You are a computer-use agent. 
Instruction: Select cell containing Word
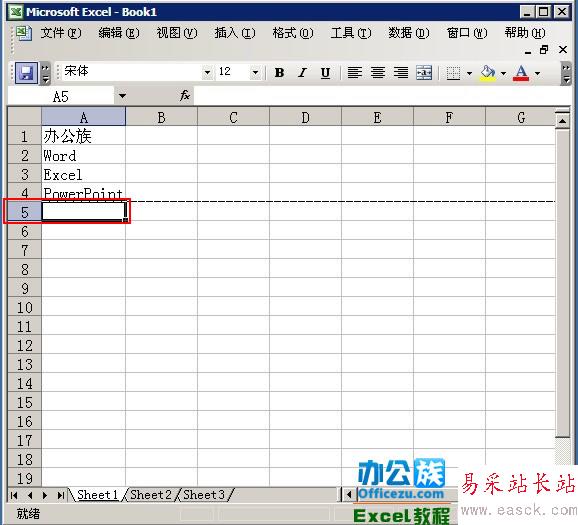pos(84,155)
